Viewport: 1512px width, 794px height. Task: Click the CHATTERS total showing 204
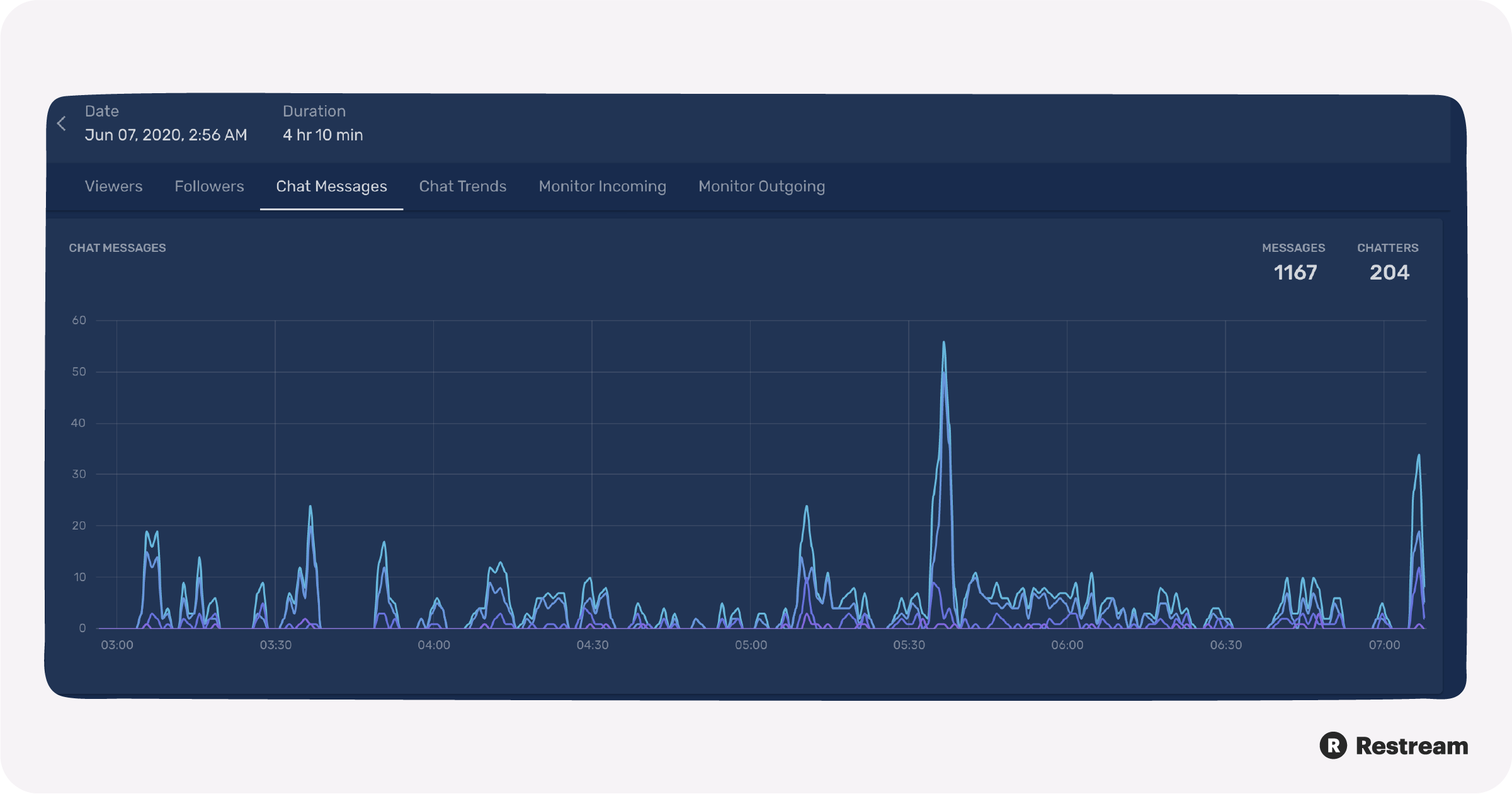tap(1389, 273)
